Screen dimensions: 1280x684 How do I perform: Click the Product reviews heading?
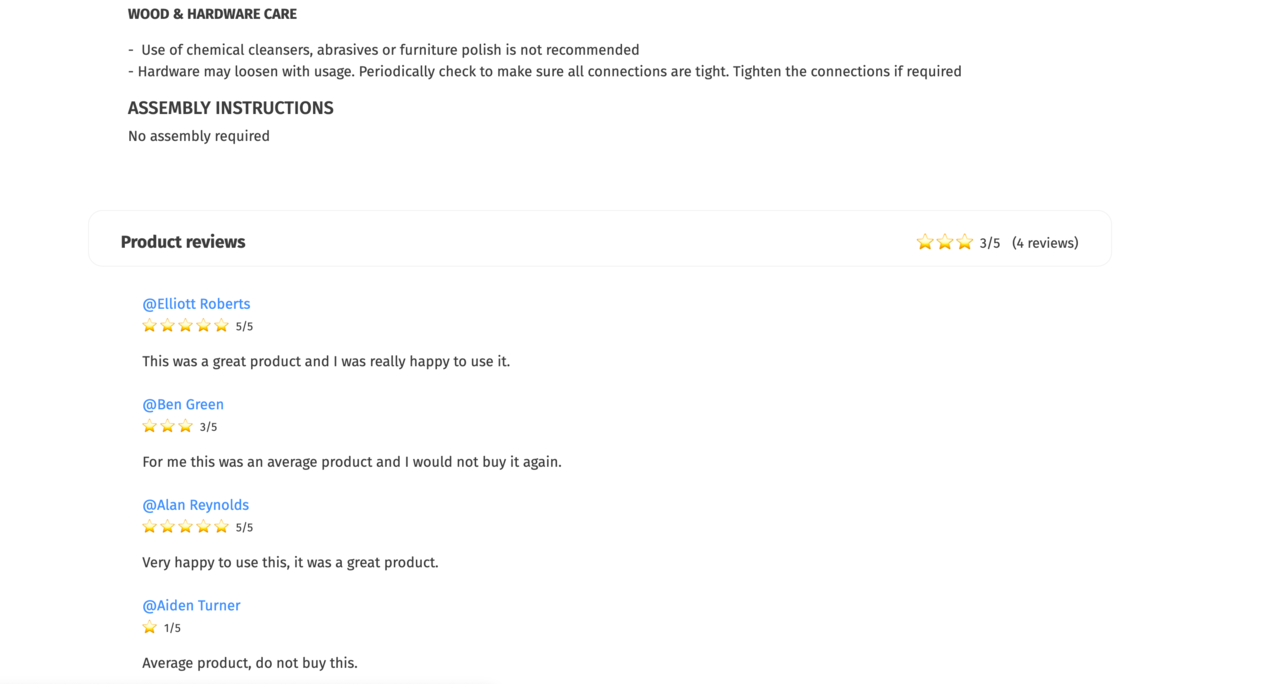(183, 242)
